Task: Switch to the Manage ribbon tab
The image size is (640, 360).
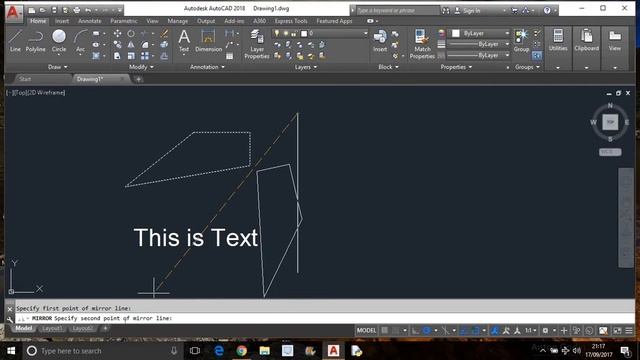Action: click(178, 21)
